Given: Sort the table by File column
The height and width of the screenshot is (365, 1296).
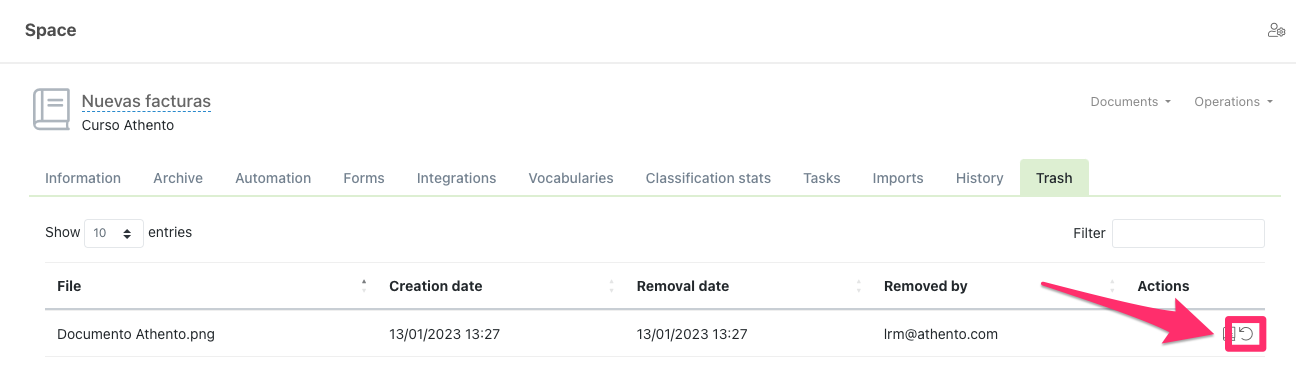Looking at the screenshot, I should point(69,286).
